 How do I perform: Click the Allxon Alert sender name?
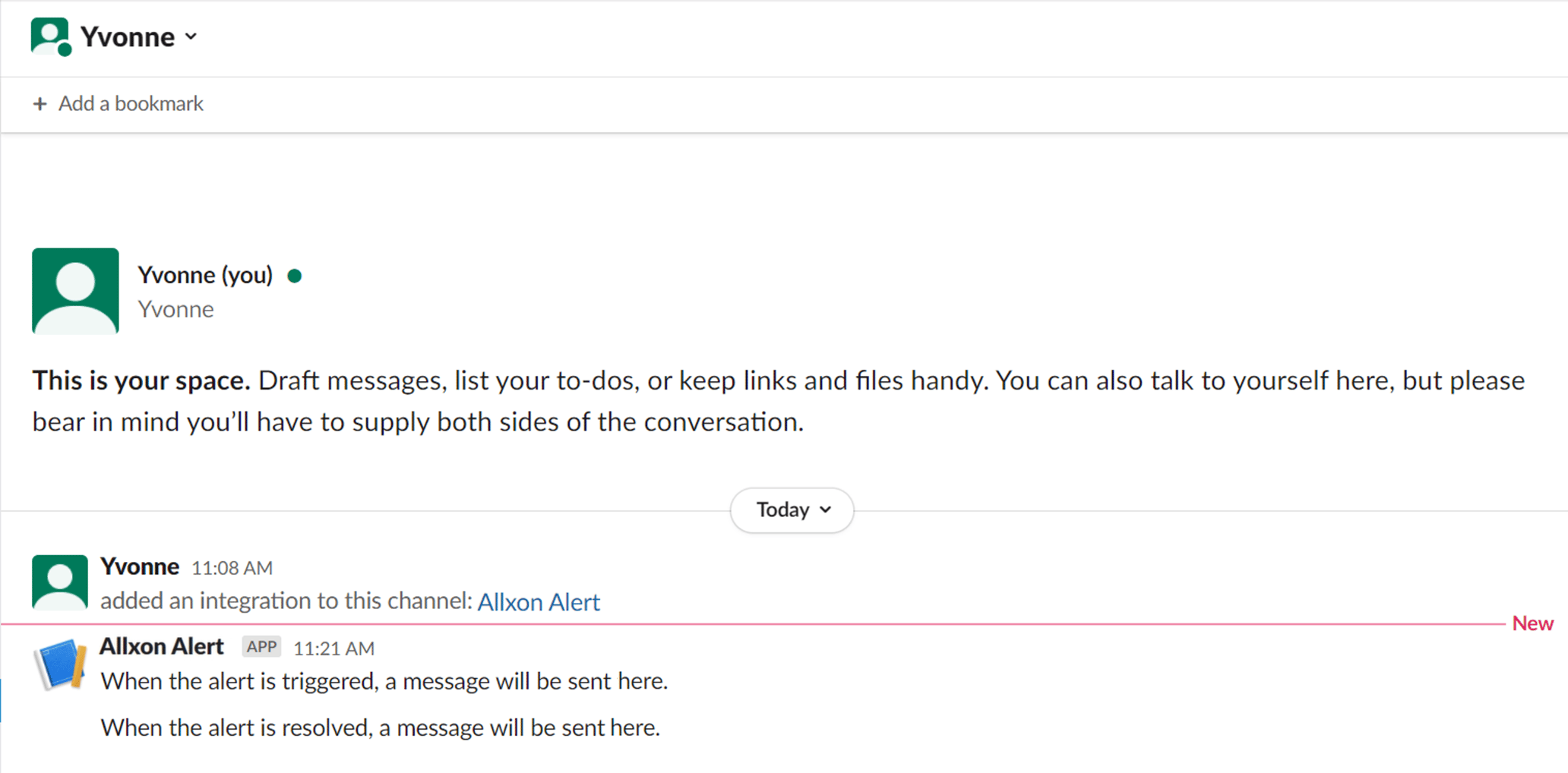[x=162, y=646]
